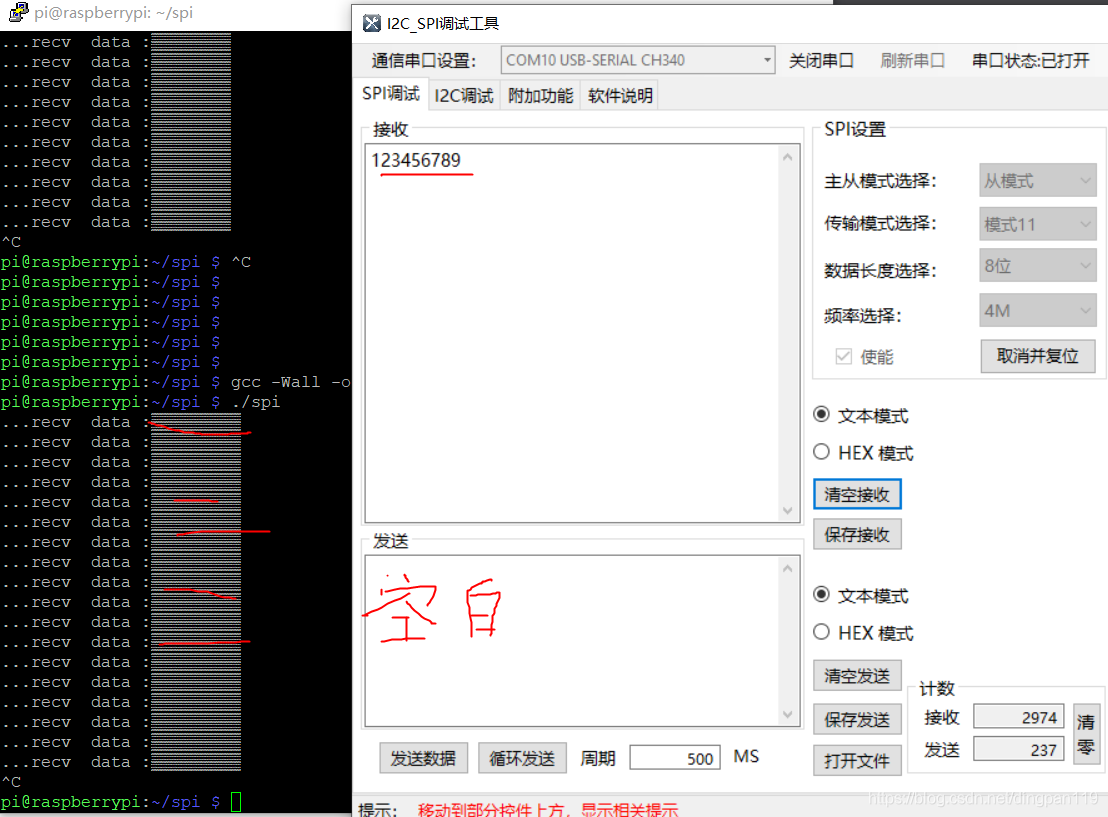Open the 频率选择 dropdown showing 4M
This screenshot has height=817, width=1108.
point(1037,310)
